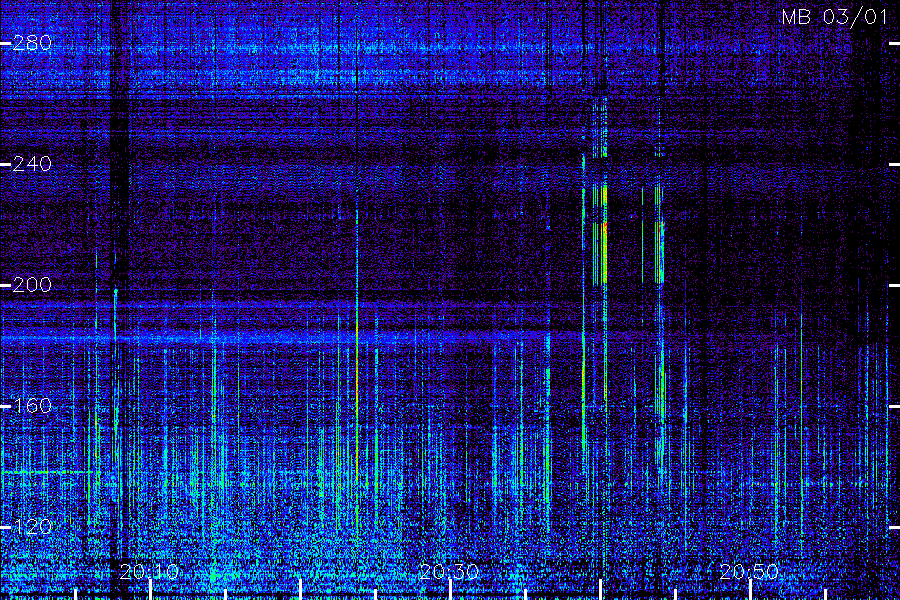Screen dimensions: 900x600
Task: Click the 160 frequency axis label
Action: click(x=32, y=406)
